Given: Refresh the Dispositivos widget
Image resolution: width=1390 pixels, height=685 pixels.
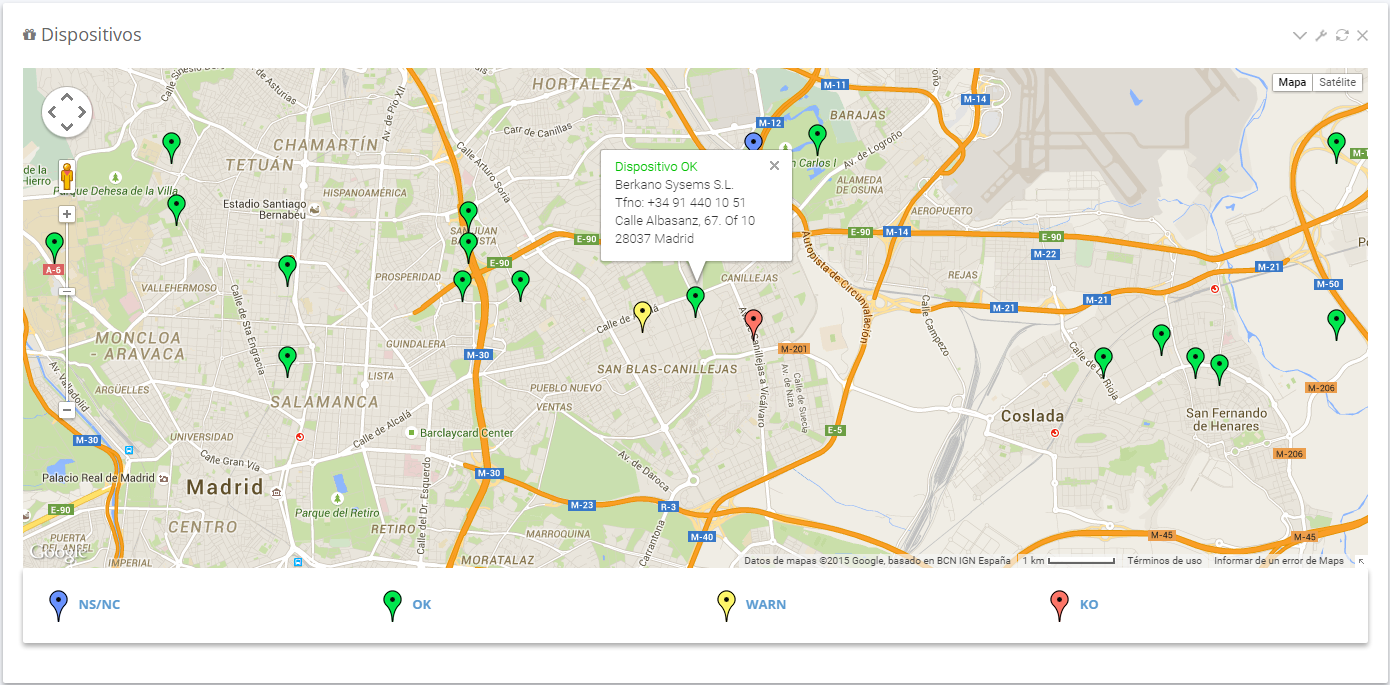Looking at the screenshot, I should [1342, 35].
